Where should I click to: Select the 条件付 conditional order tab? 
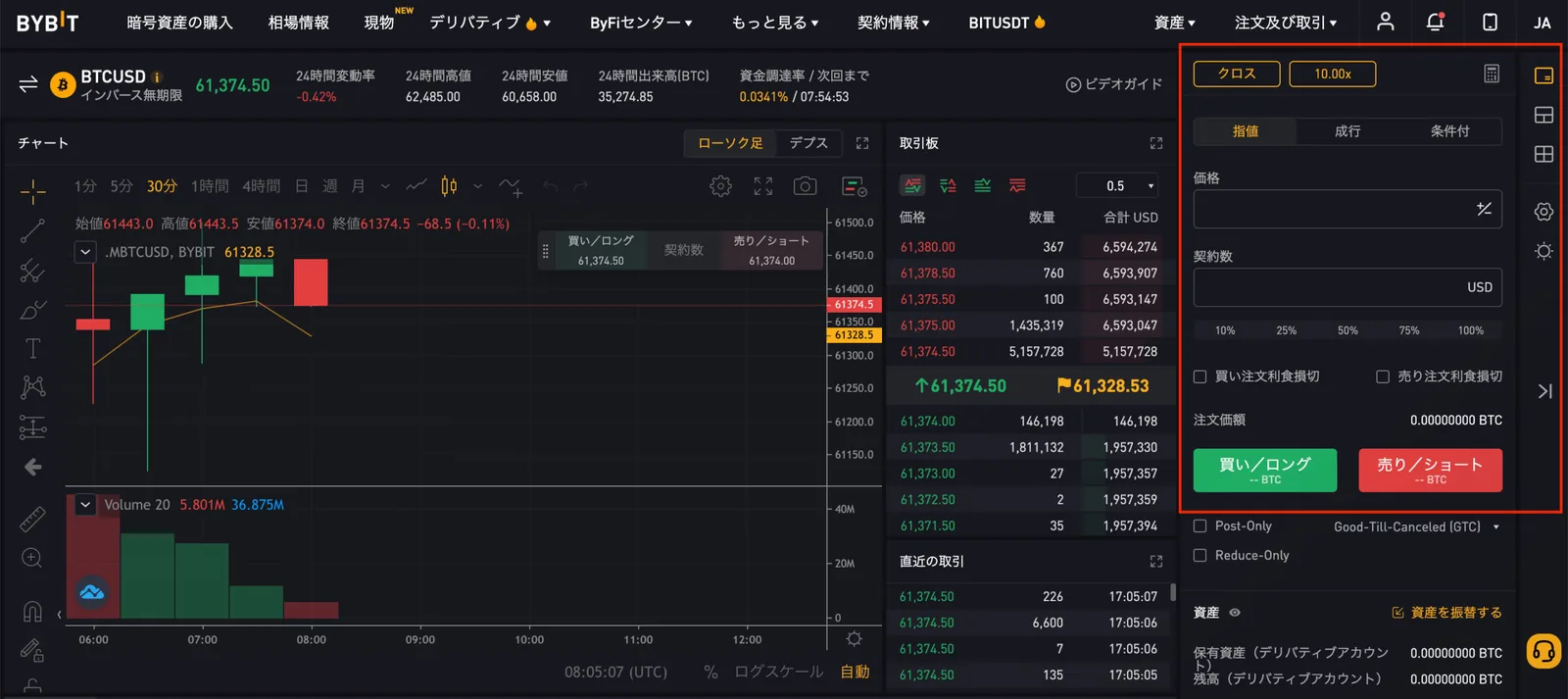(1450, 131)
